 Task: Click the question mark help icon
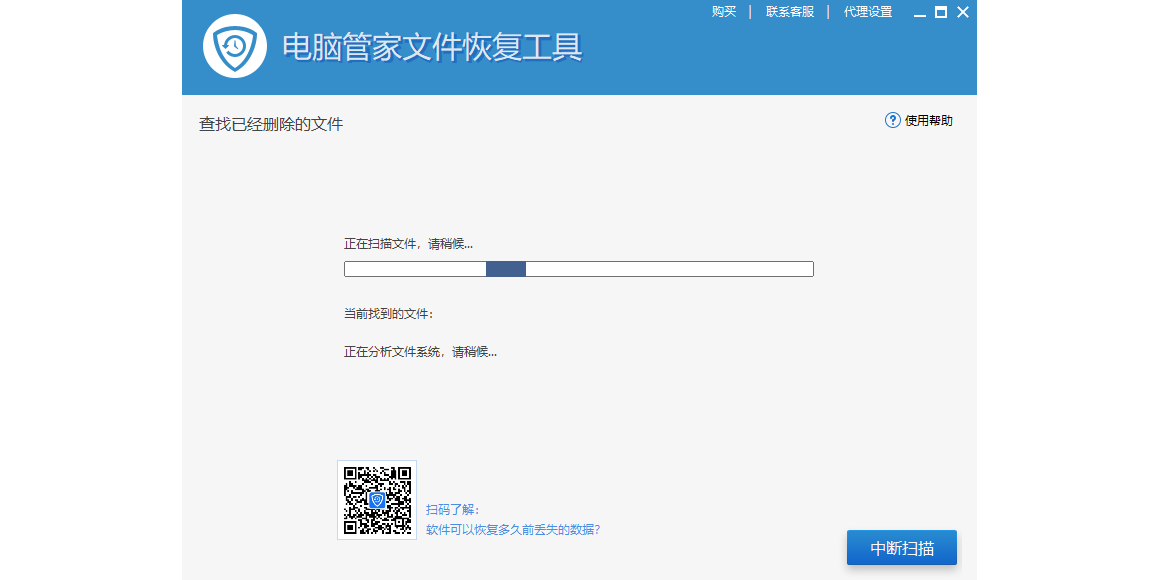[x=893, y=120]
